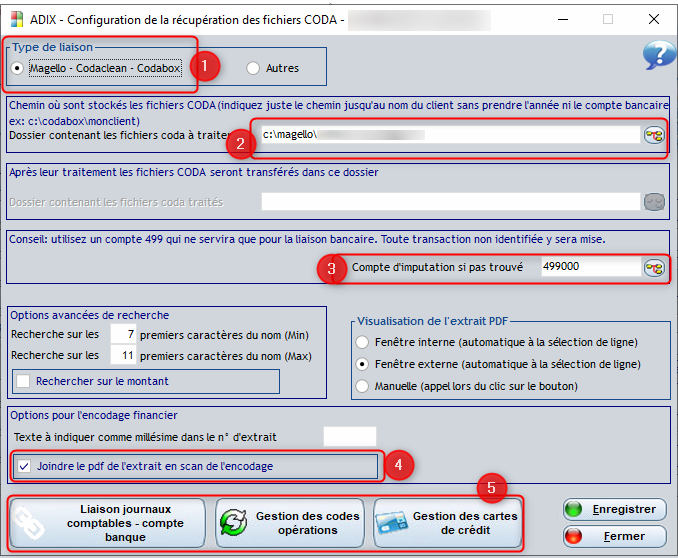Enable Rechercher sur le montant checkbox
The image size is (678, 558).
pyautogui.click(x=23, y=381)
